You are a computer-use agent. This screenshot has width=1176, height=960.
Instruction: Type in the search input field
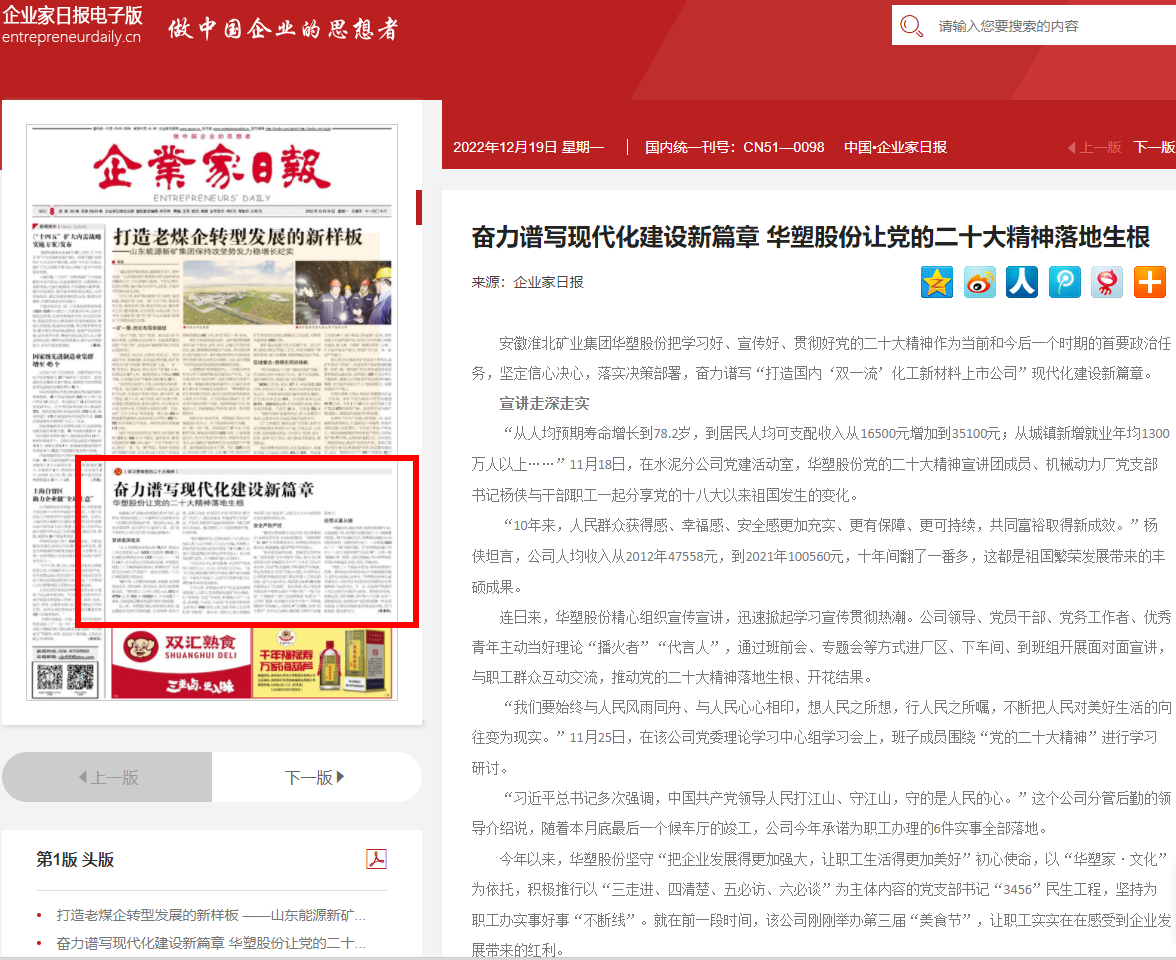pyautogui.click(x=1050, y=27)
